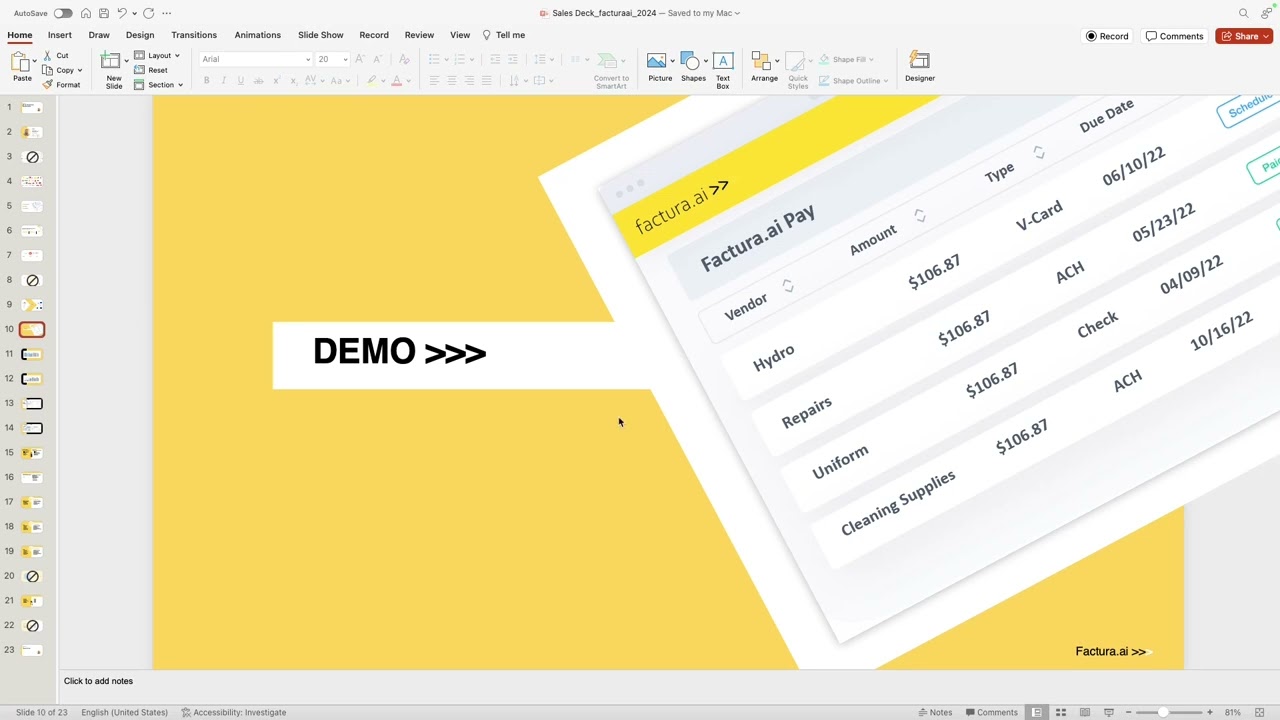This screenshot has height=720, width=1280.
Task: Insert a Picture
Action: (660, 68)
